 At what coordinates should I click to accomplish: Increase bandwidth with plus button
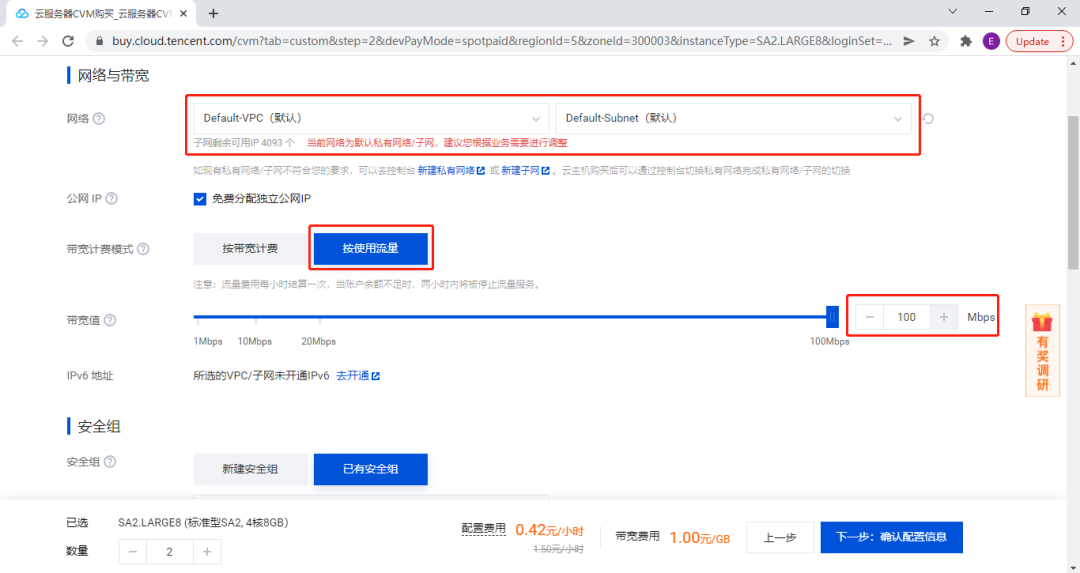[x=944, y=317]
